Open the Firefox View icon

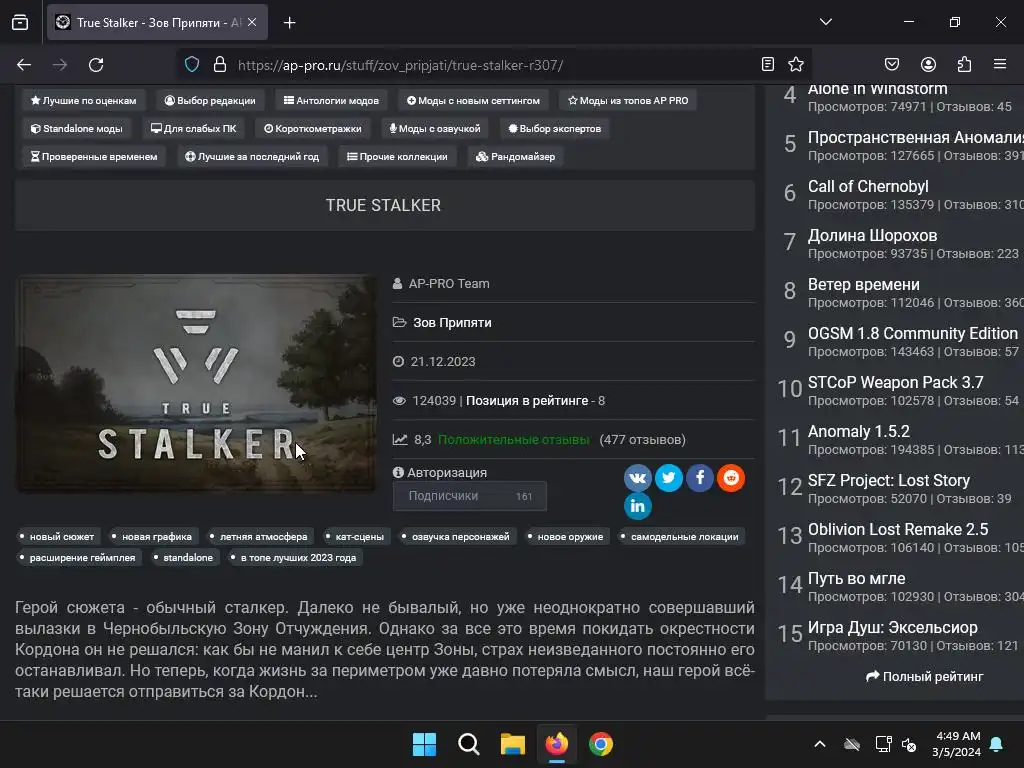20,22
